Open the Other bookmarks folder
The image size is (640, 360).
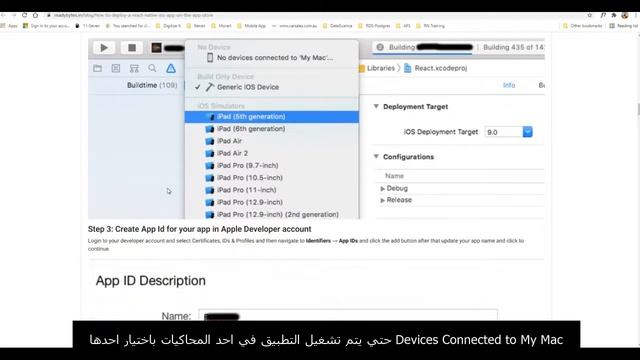pyautogui.click(x=582, y=26)
